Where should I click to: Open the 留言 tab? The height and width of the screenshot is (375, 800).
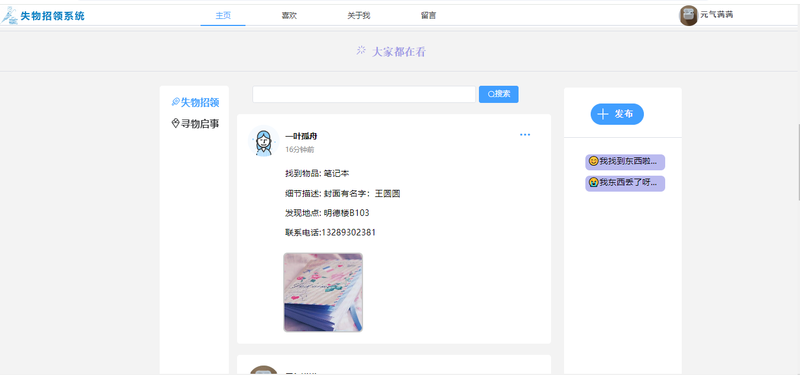point(429,16)
